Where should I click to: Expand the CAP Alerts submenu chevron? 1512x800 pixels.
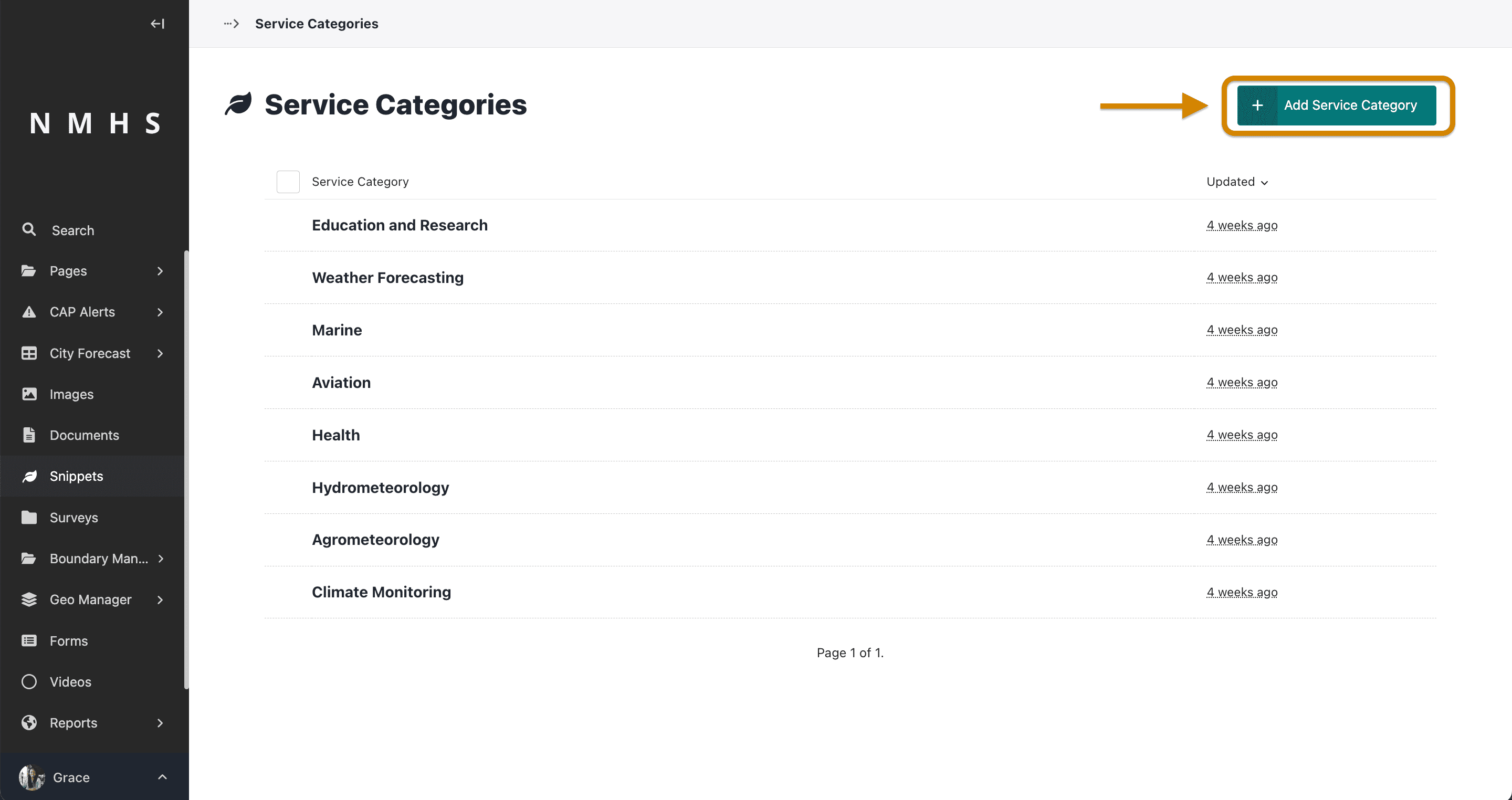(160, 312)
